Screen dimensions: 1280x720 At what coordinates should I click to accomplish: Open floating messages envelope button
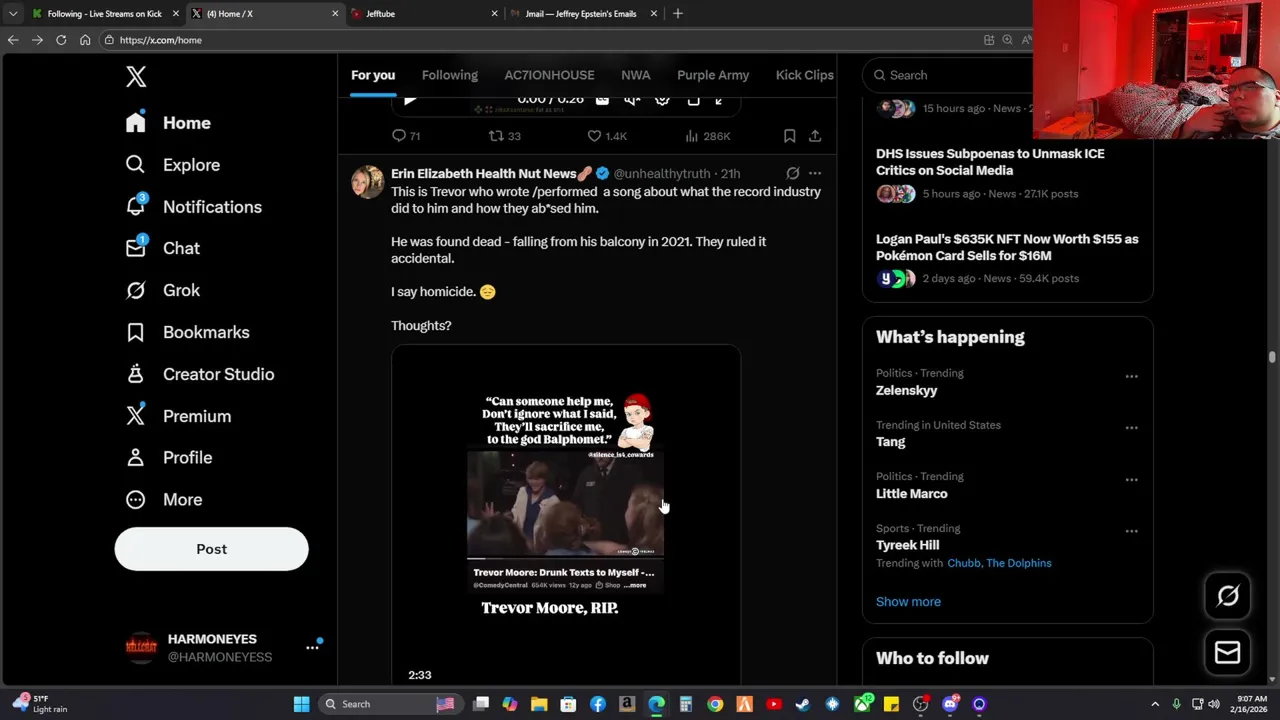pyautogui.click(x=1228, y=653)
